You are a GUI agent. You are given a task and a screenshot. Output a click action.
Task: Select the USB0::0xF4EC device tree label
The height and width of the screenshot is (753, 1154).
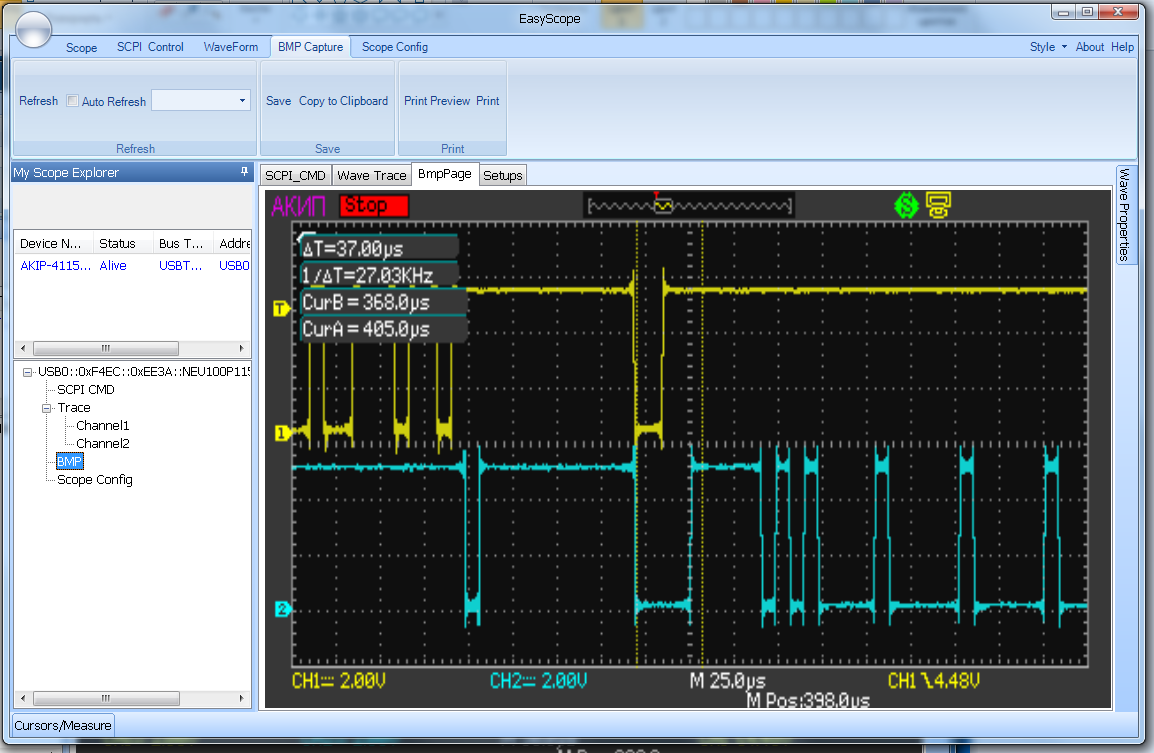[x=144, y=372]
